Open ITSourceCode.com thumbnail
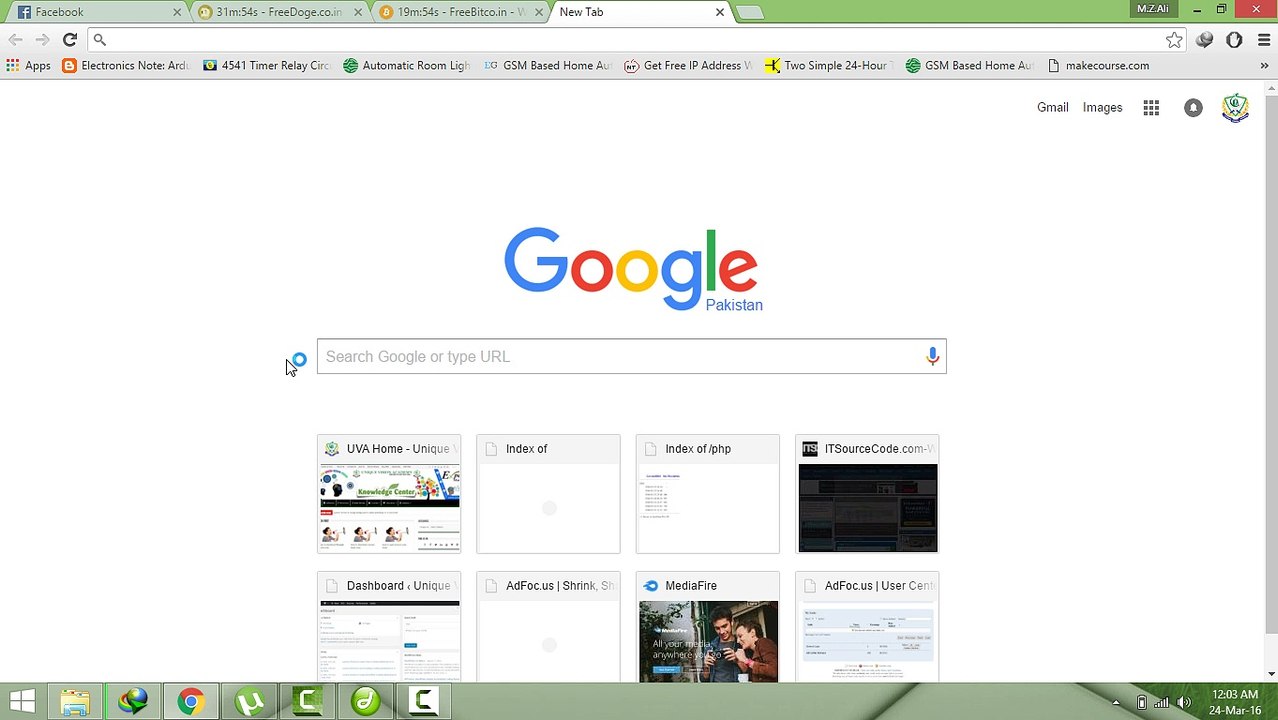Screen dimensions: 1278x720 click(867, 494)
